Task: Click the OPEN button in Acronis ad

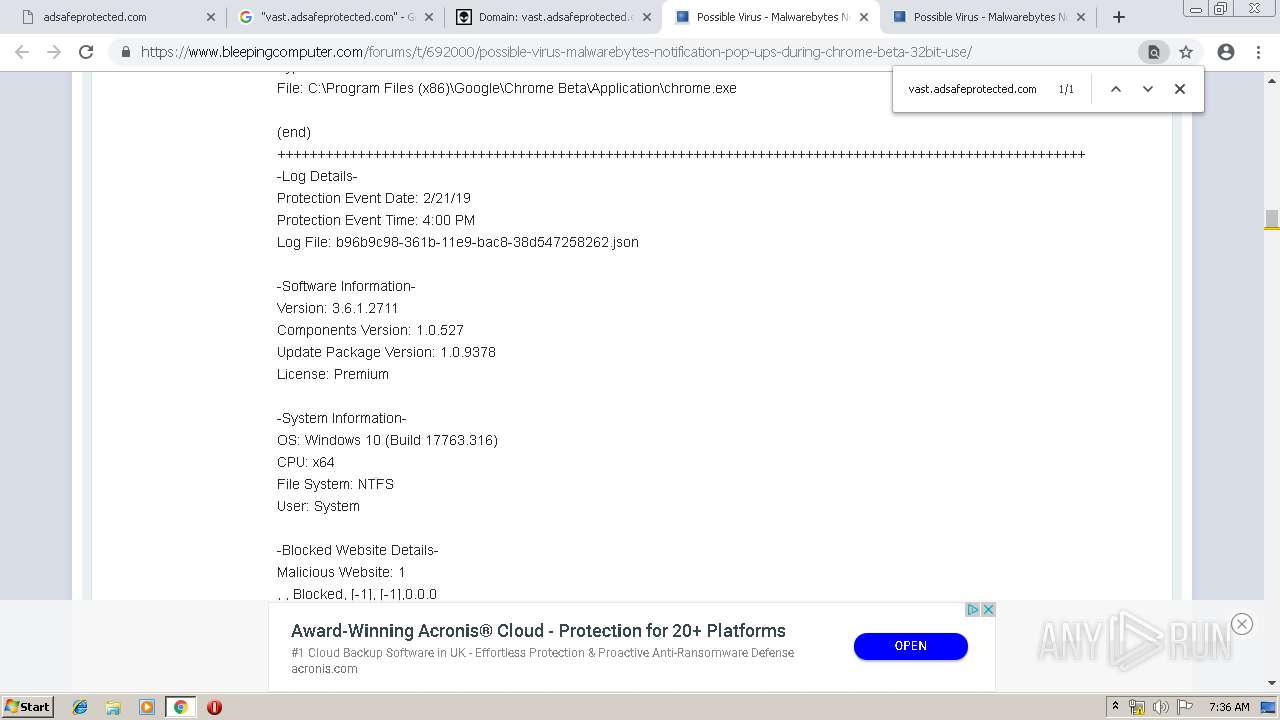Action: tap(910, 646)
